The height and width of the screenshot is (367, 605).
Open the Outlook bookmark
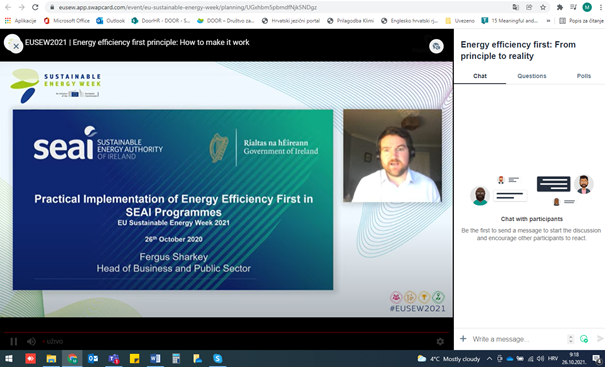click(111, 21)
